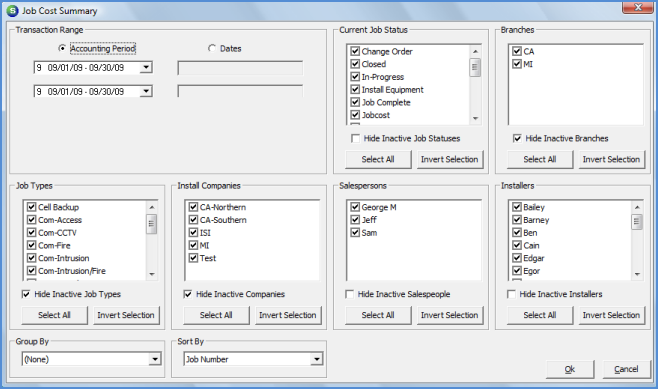Toggle the Com-Access job type
This screenshot has height=389, width=658.
pyautogui.click(x=31, y=219)
